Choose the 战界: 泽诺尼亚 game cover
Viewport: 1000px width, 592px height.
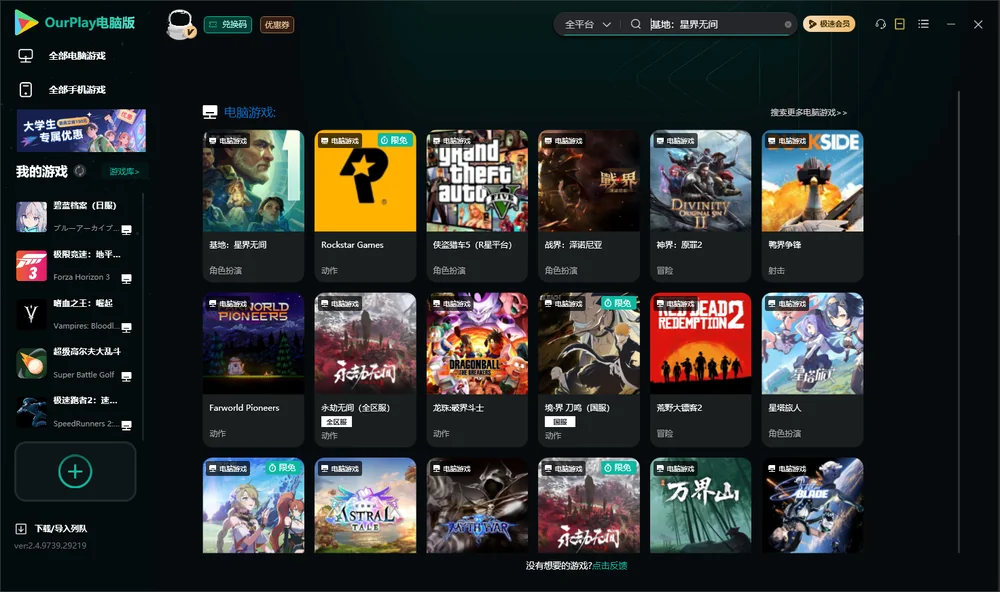[x=589, y=181]
